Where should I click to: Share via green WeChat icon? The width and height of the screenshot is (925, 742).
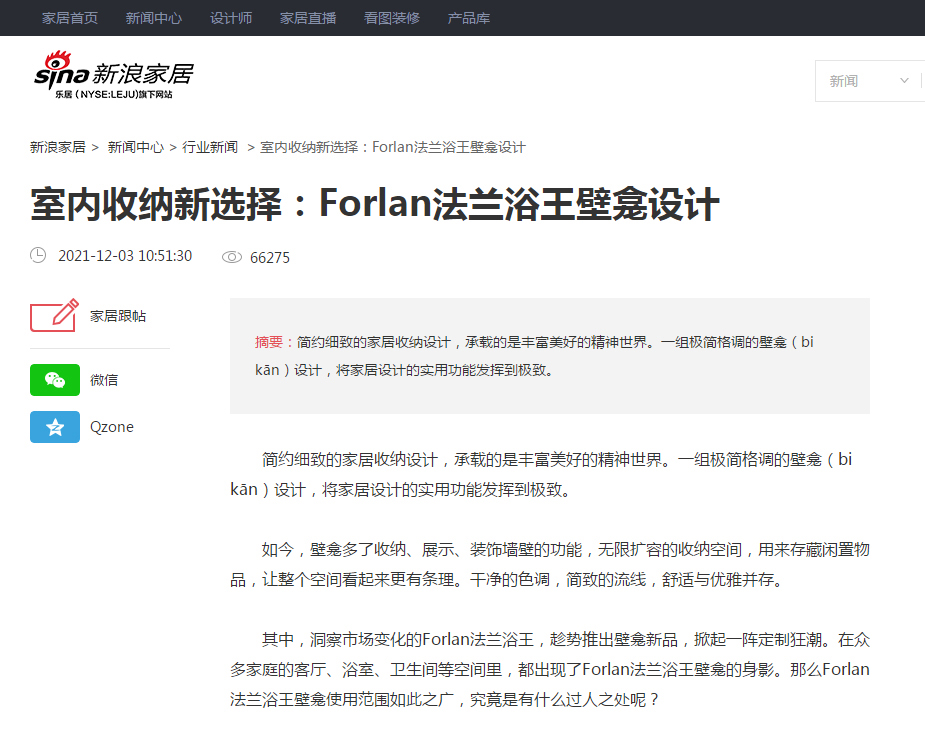click(55, 380)
